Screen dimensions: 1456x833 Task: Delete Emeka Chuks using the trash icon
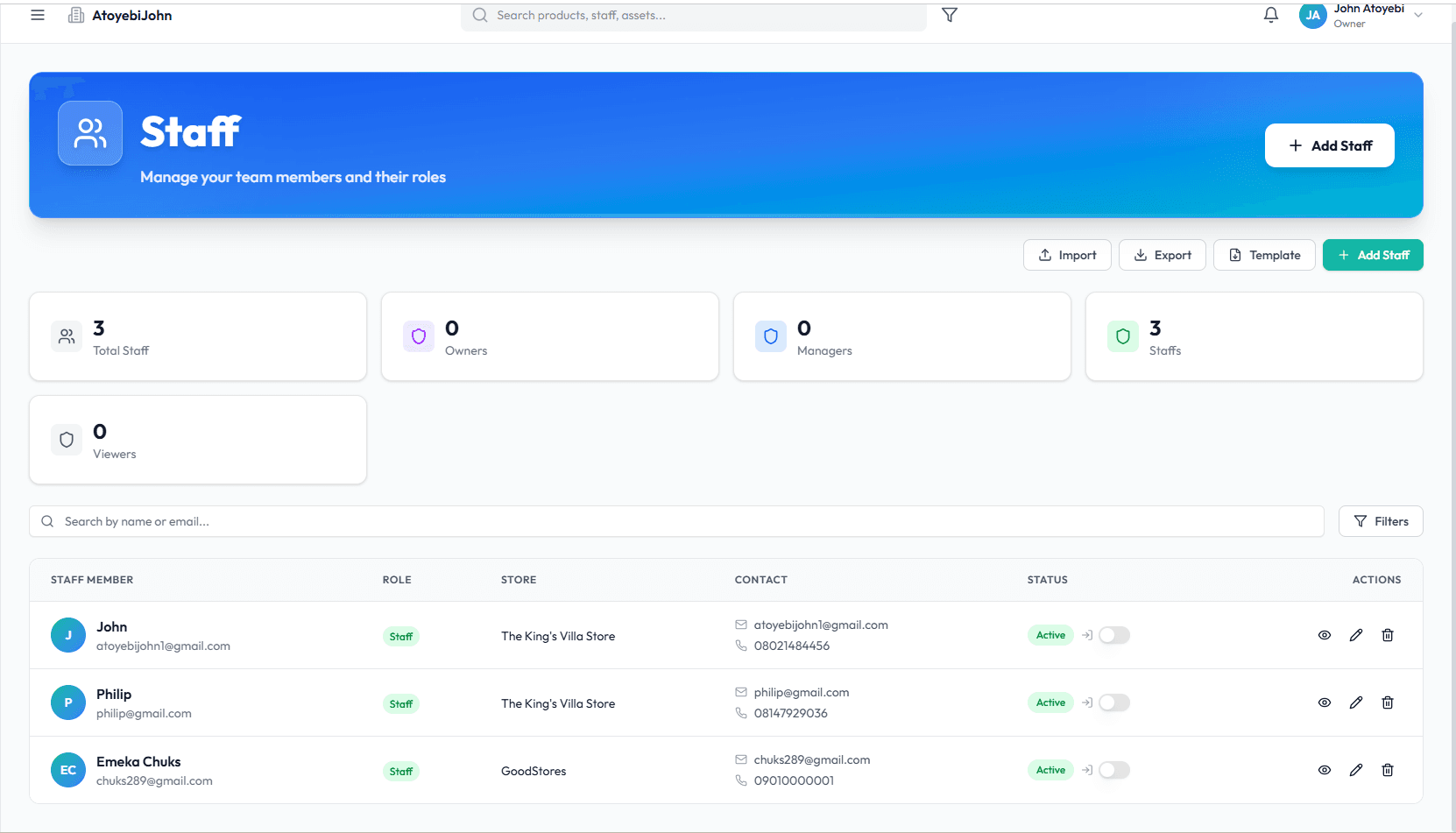[1388, 770]
